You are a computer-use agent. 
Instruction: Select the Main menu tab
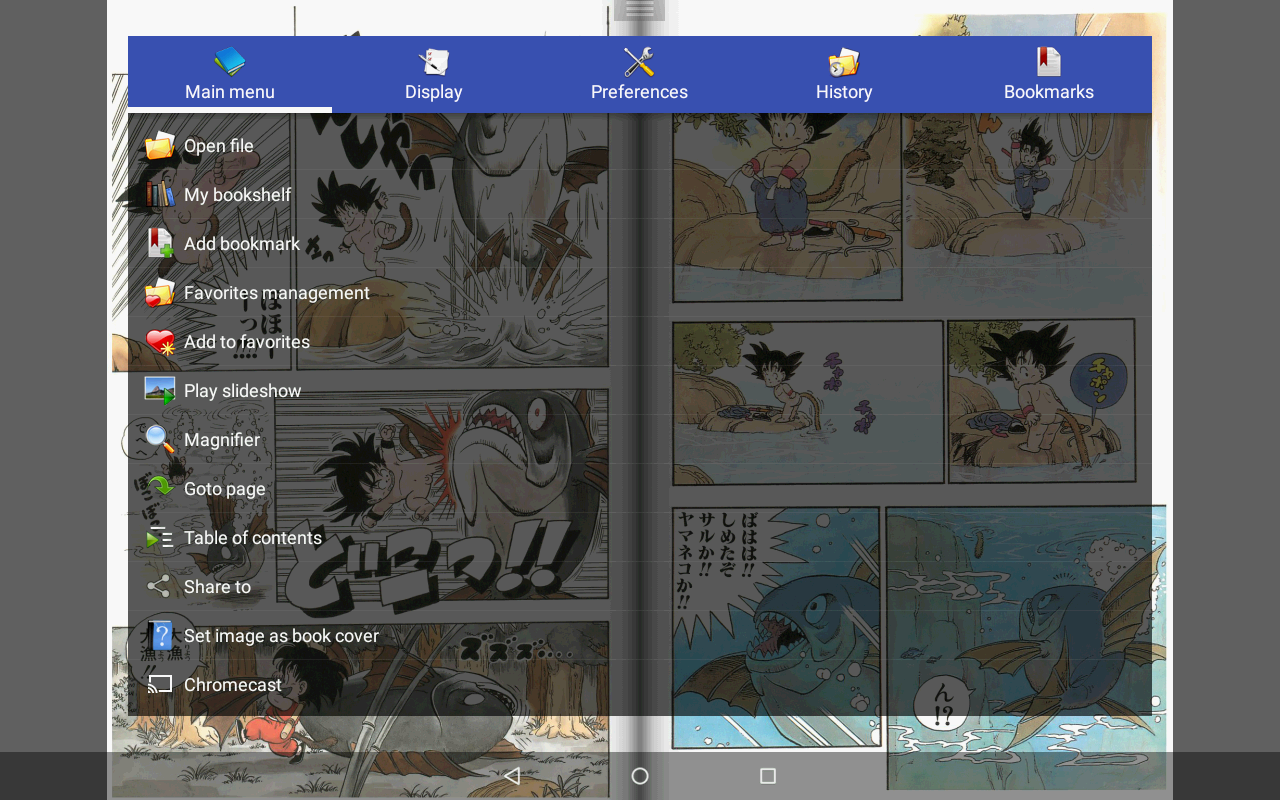[229, 74]
